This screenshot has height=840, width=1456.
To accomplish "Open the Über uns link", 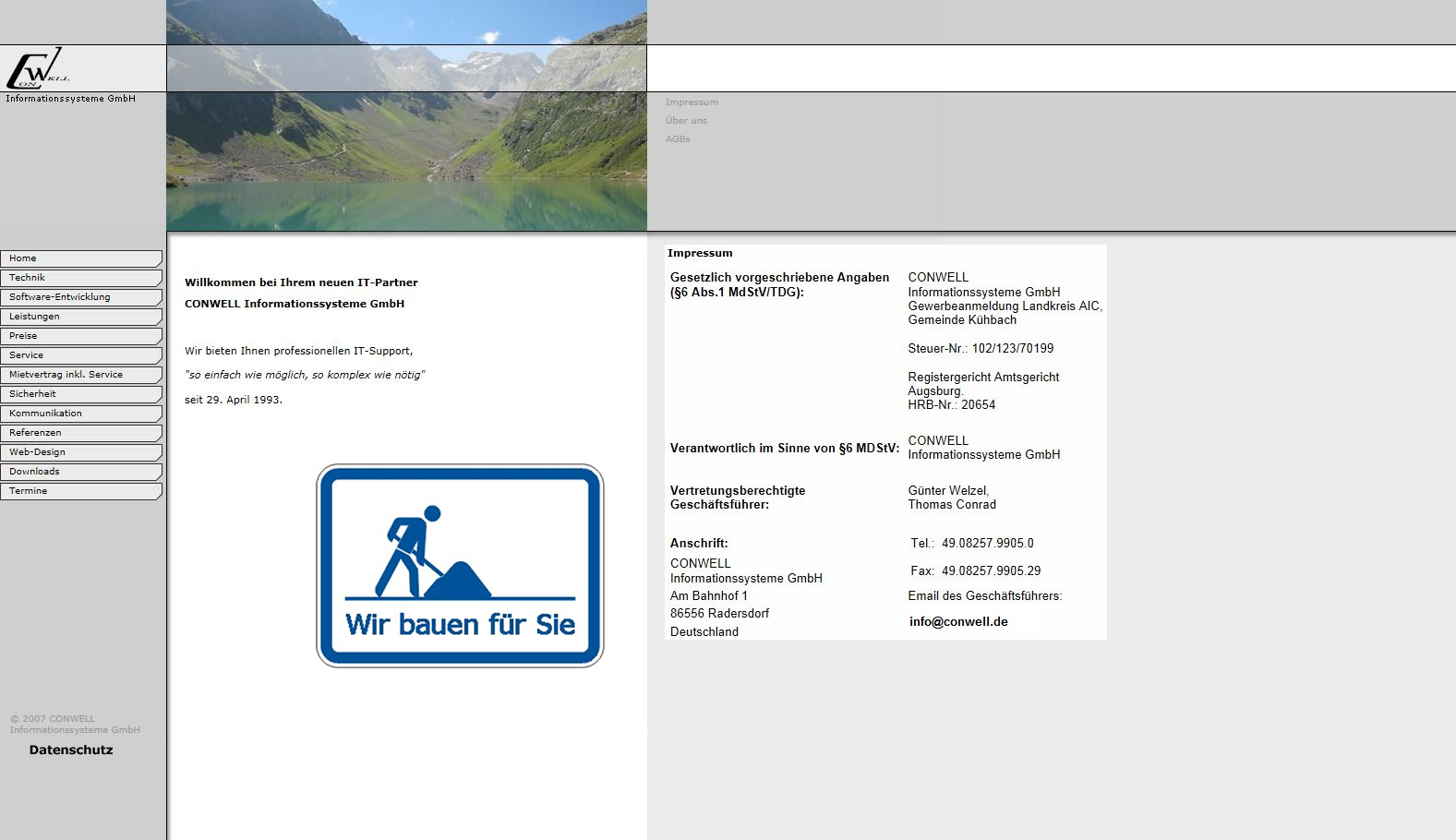I will point(686,121).
